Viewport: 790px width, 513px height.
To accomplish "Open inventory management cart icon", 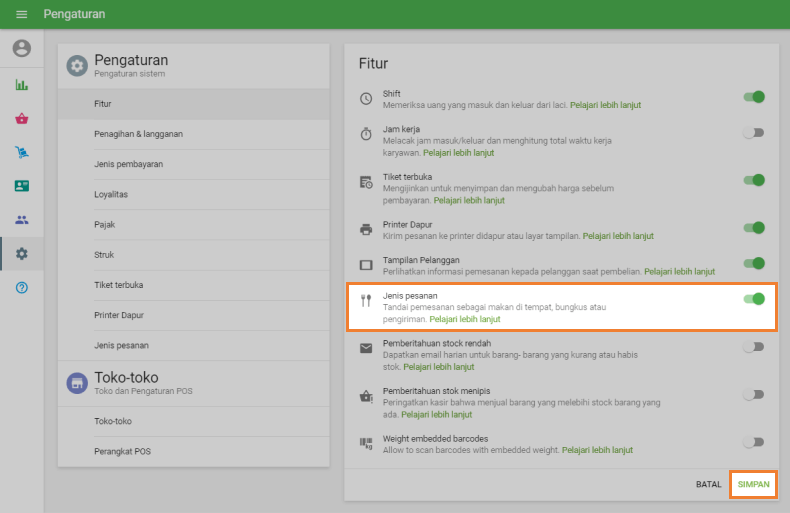I will [x=21, y=152].
